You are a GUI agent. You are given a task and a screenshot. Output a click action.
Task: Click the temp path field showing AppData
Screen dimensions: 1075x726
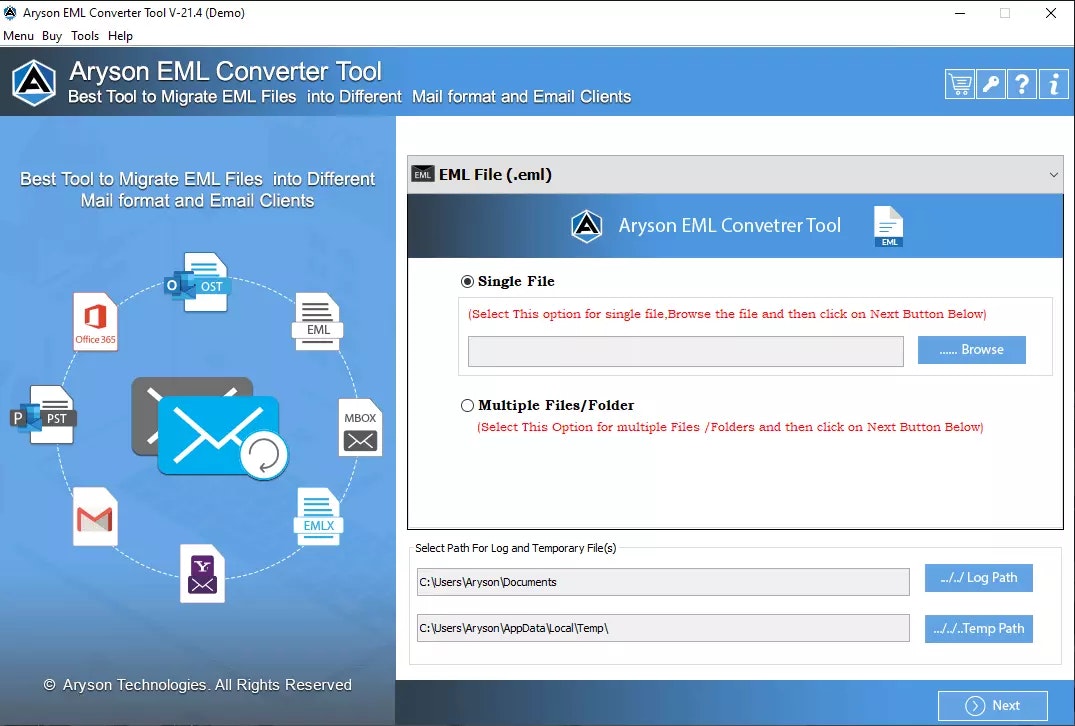[x=663, y=628]
